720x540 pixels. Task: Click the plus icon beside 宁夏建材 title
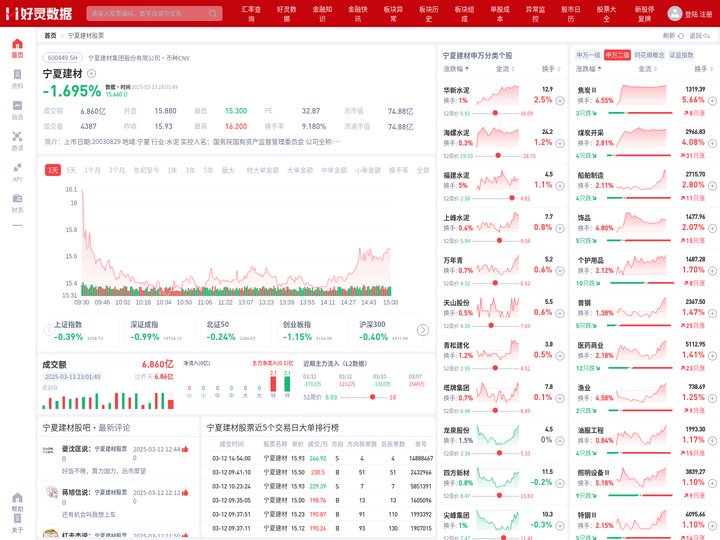point(91,73)
